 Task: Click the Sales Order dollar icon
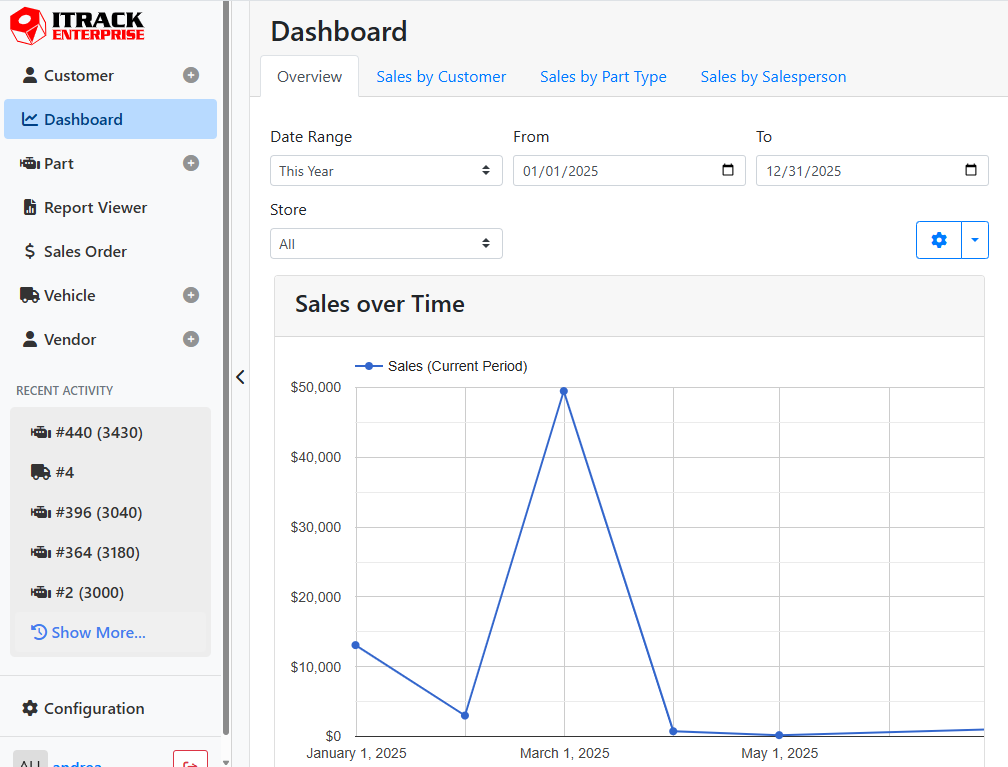click(x=29, y=251)
